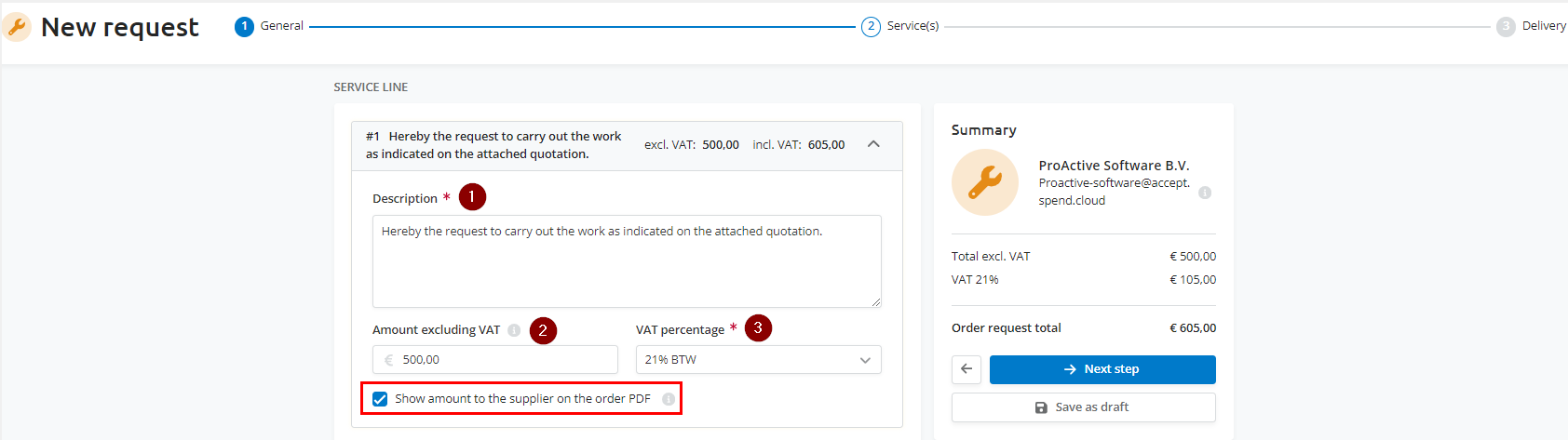1568x440 pixels.
Task: Click info icon next to Show amount checkbox
Action: pyautogui.click(x=669, y=399)
